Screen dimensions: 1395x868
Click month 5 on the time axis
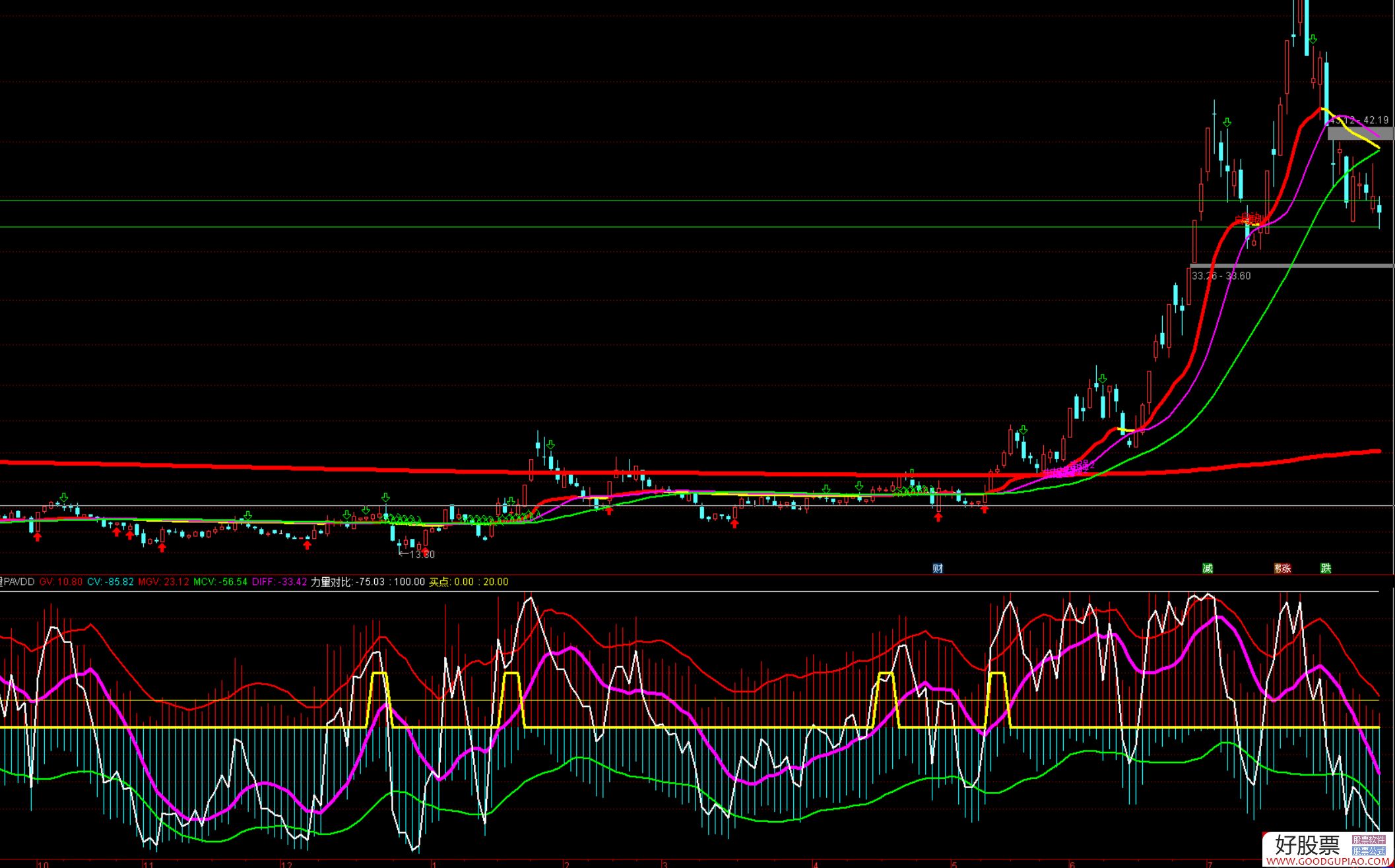click(954, 864)
